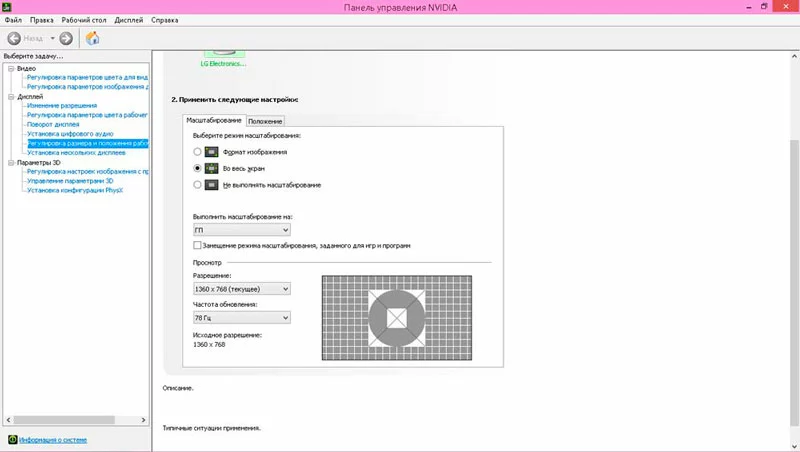Open the 'Правка' menu
800x452 pixels.
41,20
